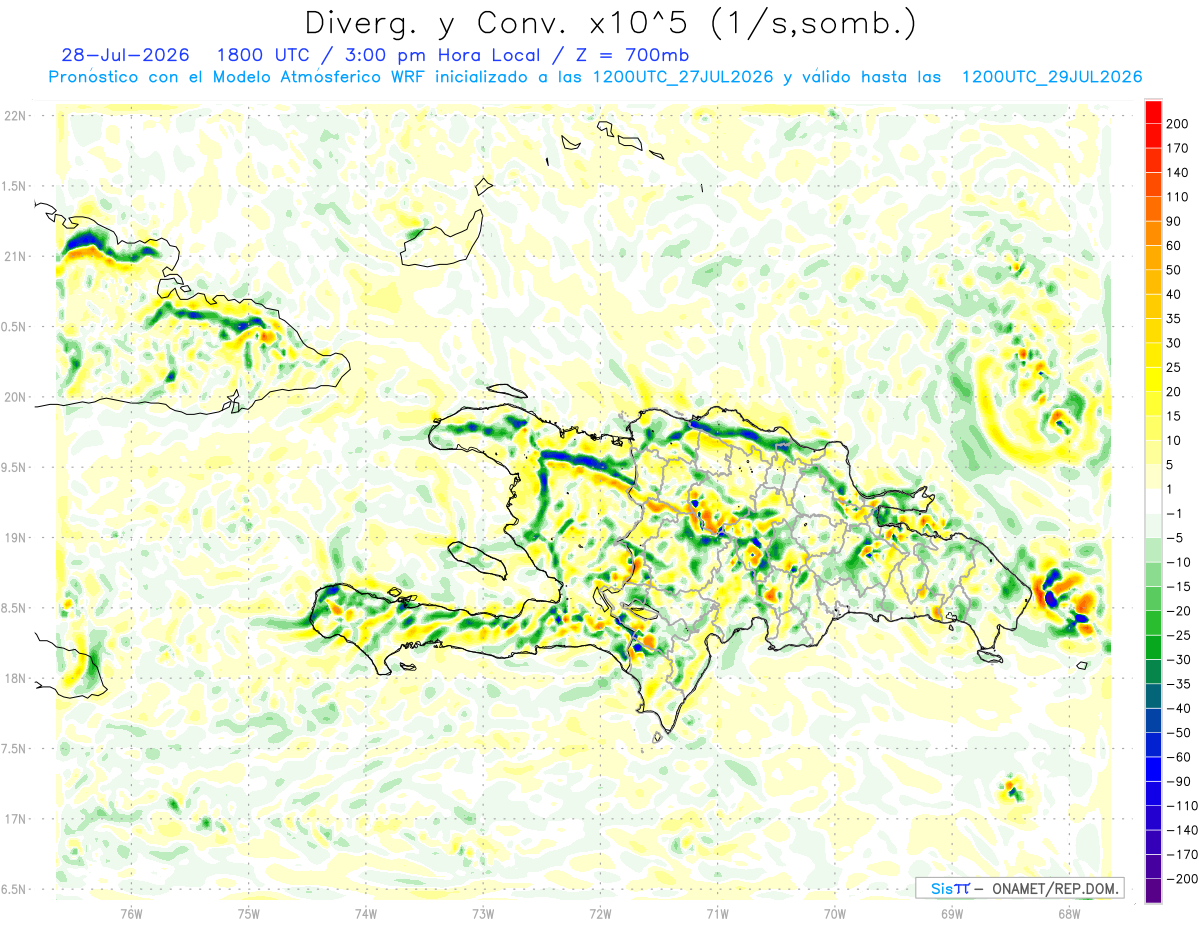This screenshot has width=1200, height=927.
Task: Click the "8.5N" latitude label
Action: (15, 608)
